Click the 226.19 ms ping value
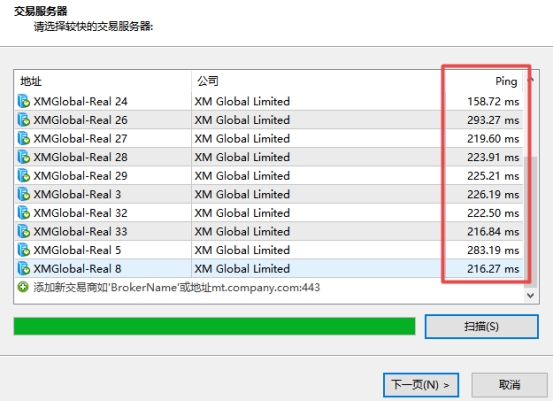The image size is (554, 401). [493, 194]
